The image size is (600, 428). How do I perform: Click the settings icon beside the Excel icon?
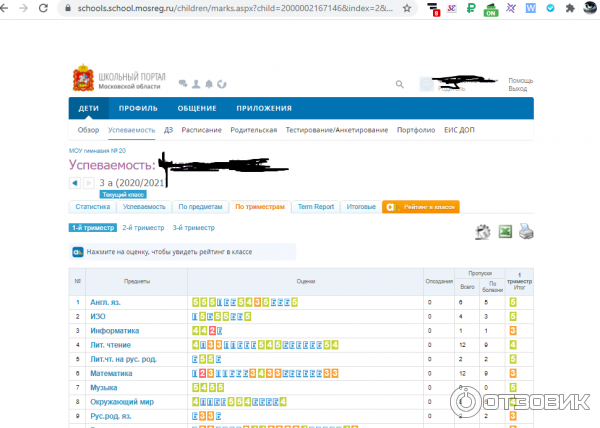(483, 232)
